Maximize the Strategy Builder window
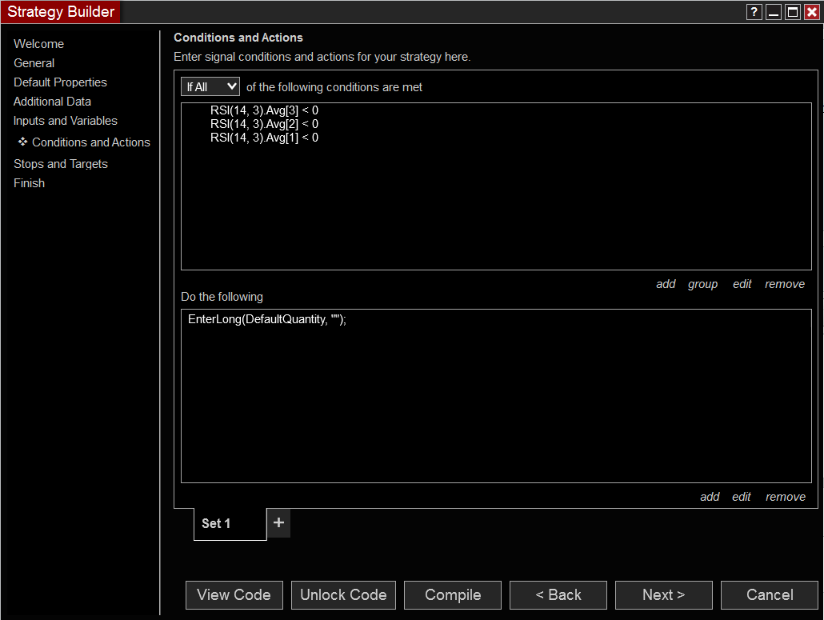This screenshot has height=620, width=824. [x=792, y=12]
